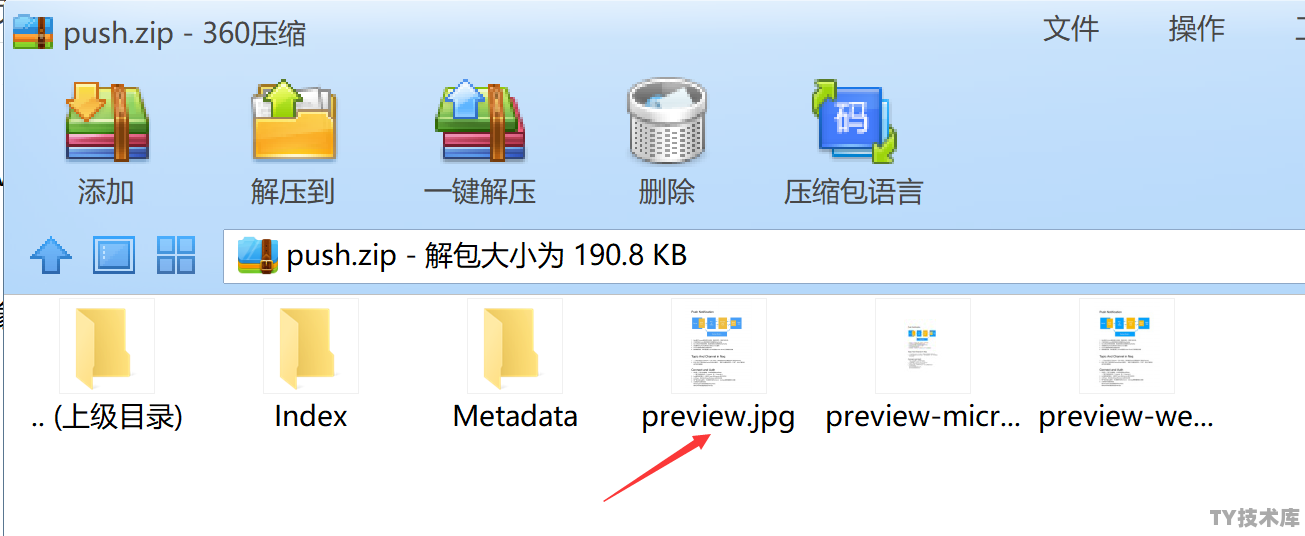The image size is (1305, 536).
Task: Open the 操作 menu
Action: point(1196,28)
